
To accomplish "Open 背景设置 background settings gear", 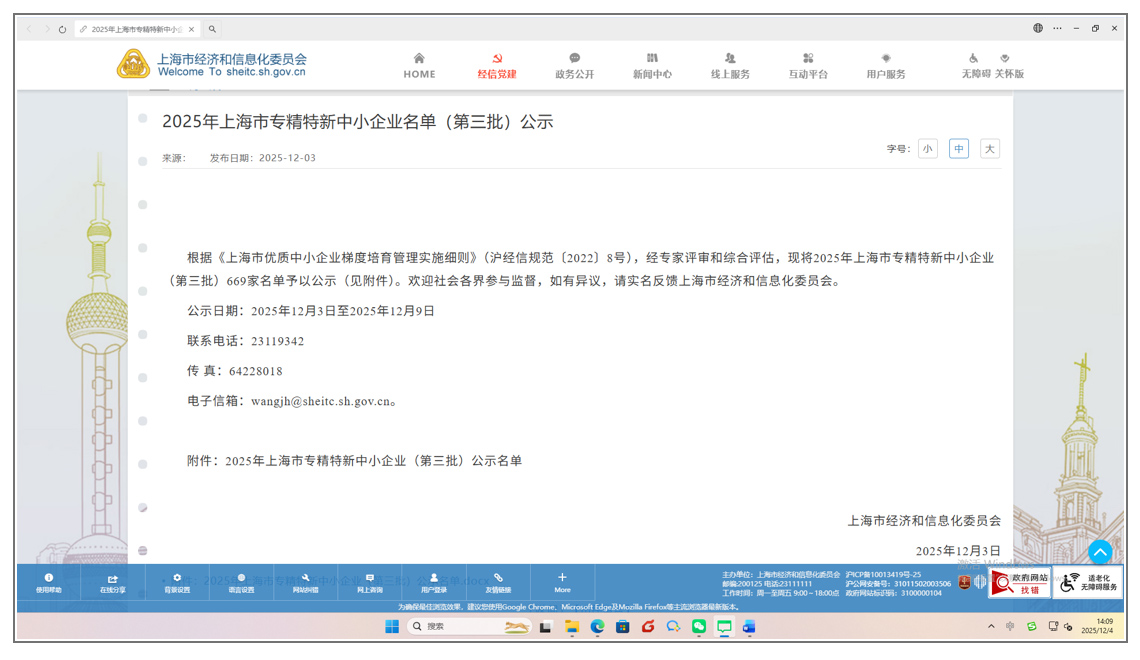I will (177, 582).
